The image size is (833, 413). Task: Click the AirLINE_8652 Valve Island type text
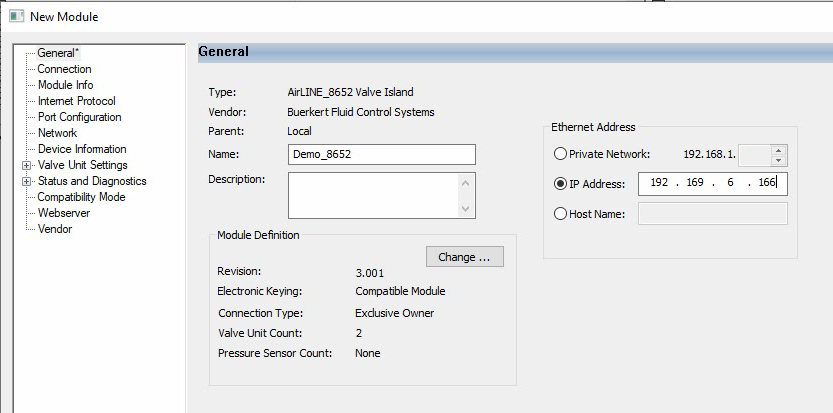pyautogui.click(x=350, y=92)
